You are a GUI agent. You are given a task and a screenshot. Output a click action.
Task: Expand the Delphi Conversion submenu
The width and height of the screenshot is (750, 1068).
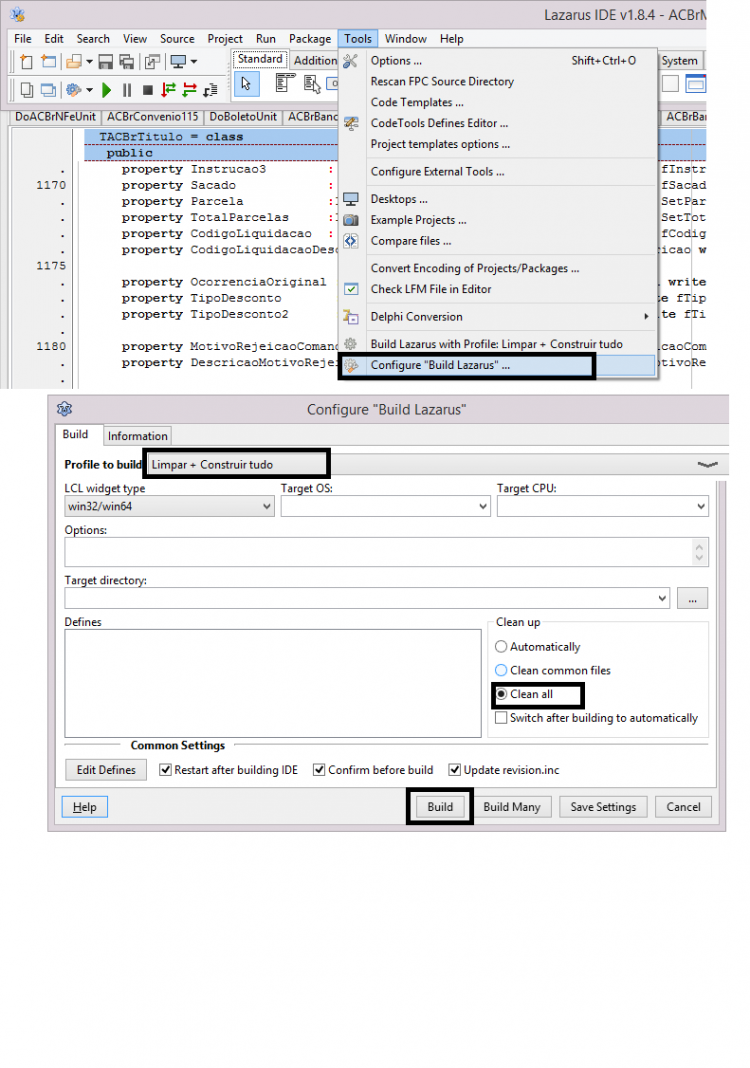[646, 317]
